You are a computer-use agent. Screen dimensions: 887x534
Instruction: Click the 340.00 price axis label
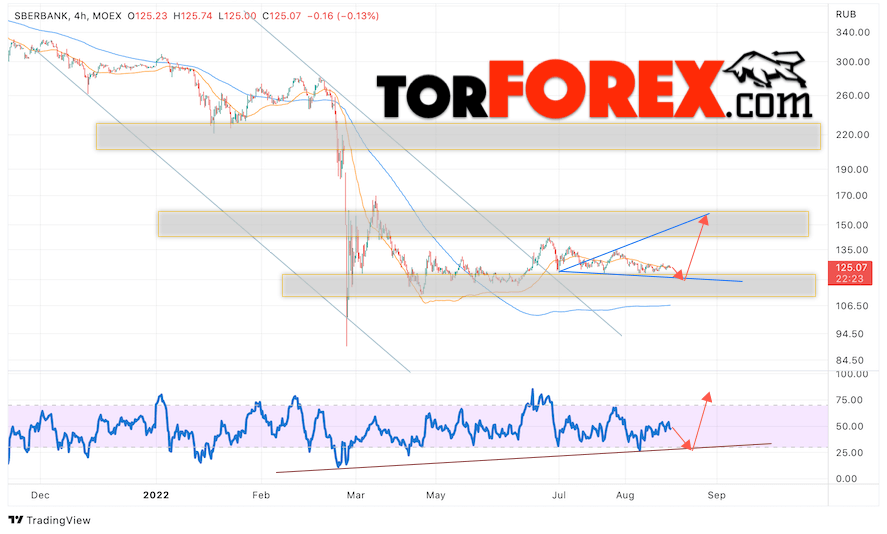(852, 33)
